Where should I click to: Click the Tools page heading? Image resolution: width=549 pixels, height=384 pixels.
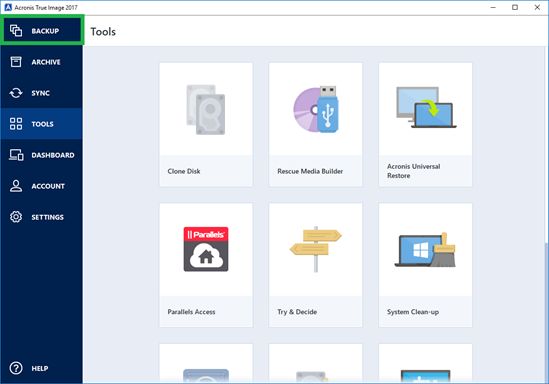[x=103, y=32]
